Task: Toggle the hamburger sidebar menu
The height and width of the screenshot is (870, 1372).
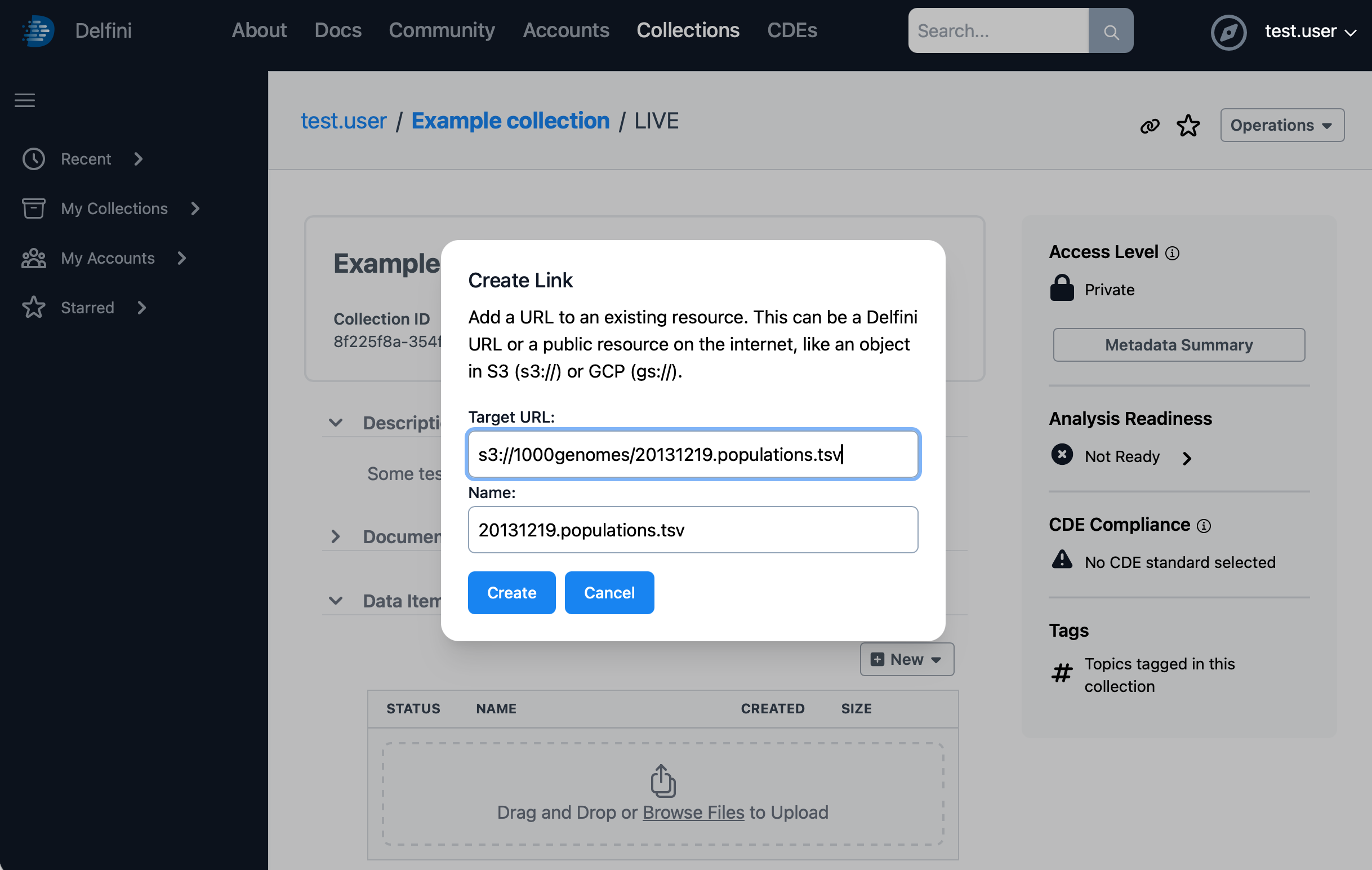Action: click(x=25, y=100)
